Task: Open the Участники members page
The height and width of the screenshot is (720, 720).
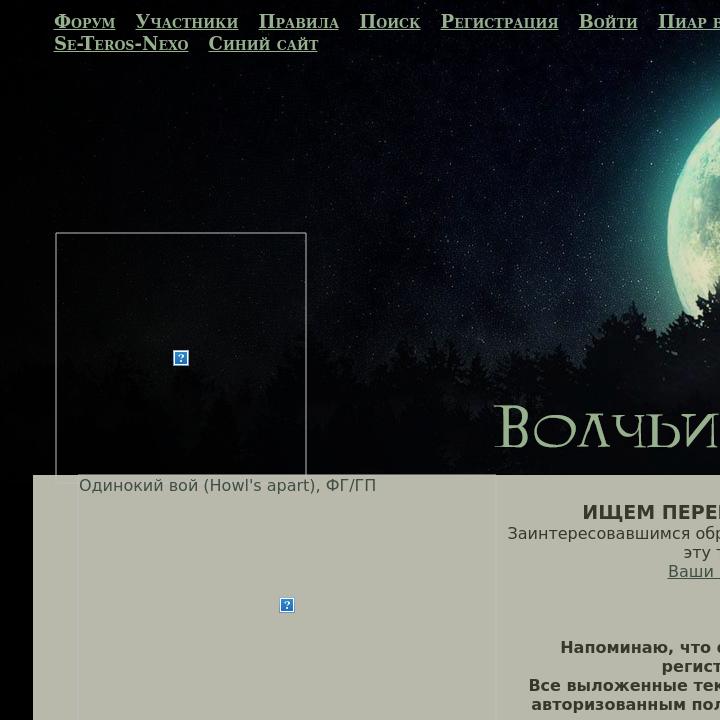Action: click(x=187, y=22)
